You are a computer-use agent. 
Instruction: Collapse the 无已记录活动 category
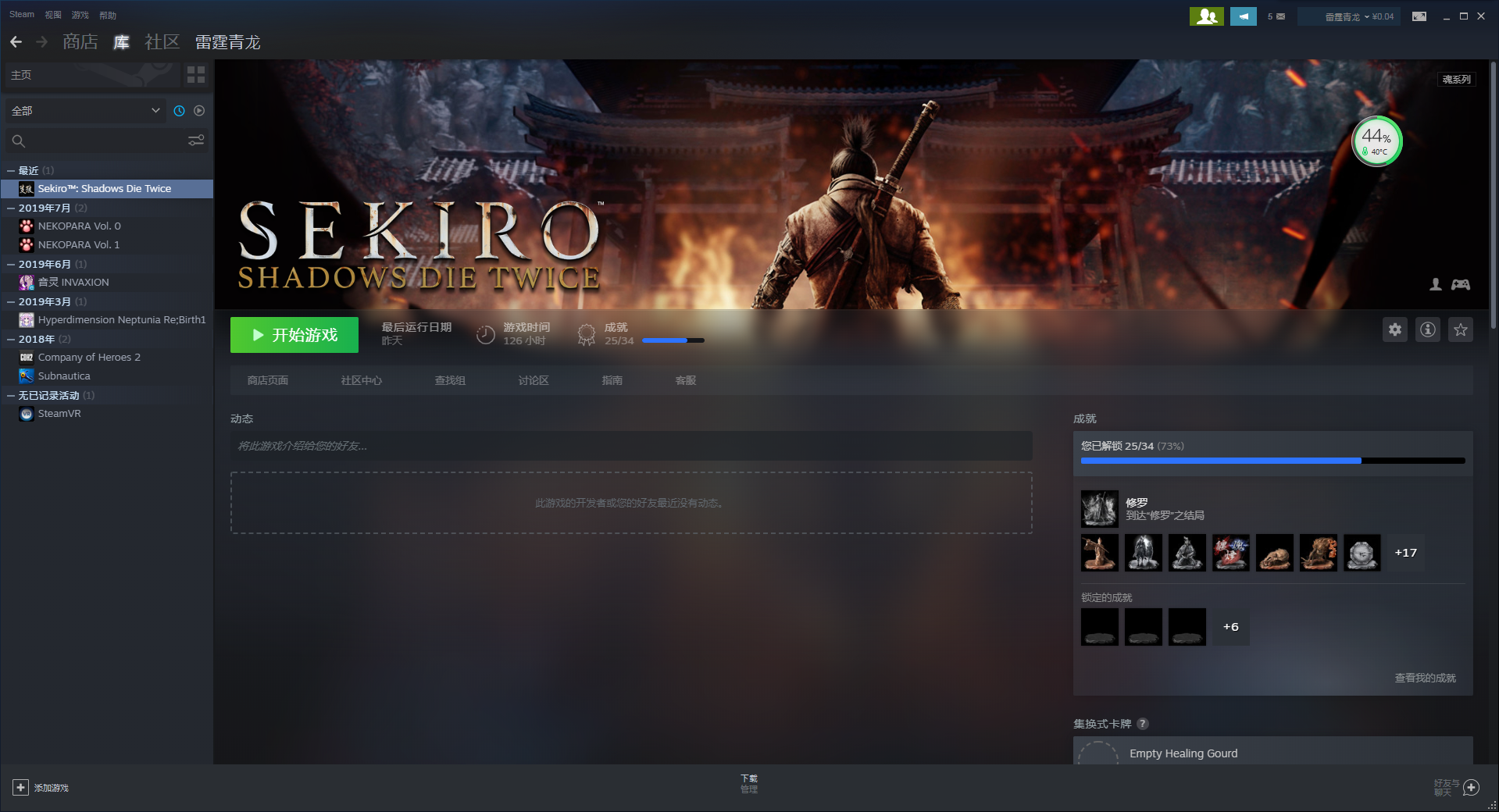pos(11,395)
